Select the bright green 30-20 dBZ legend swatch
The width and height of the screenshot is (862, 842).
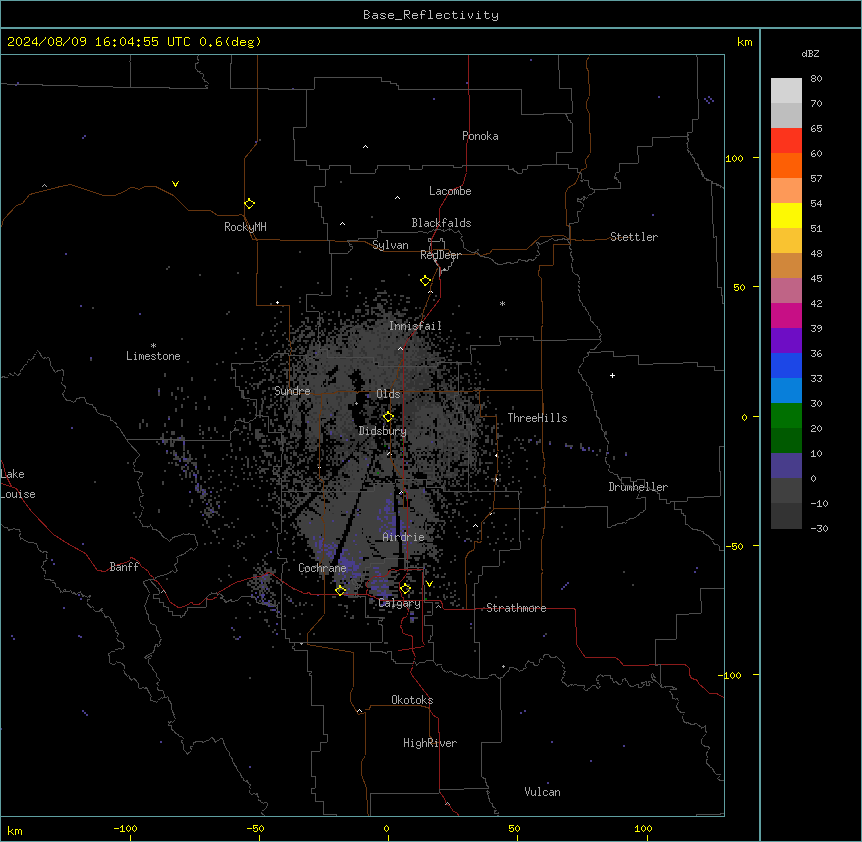(x=786, y=416)
